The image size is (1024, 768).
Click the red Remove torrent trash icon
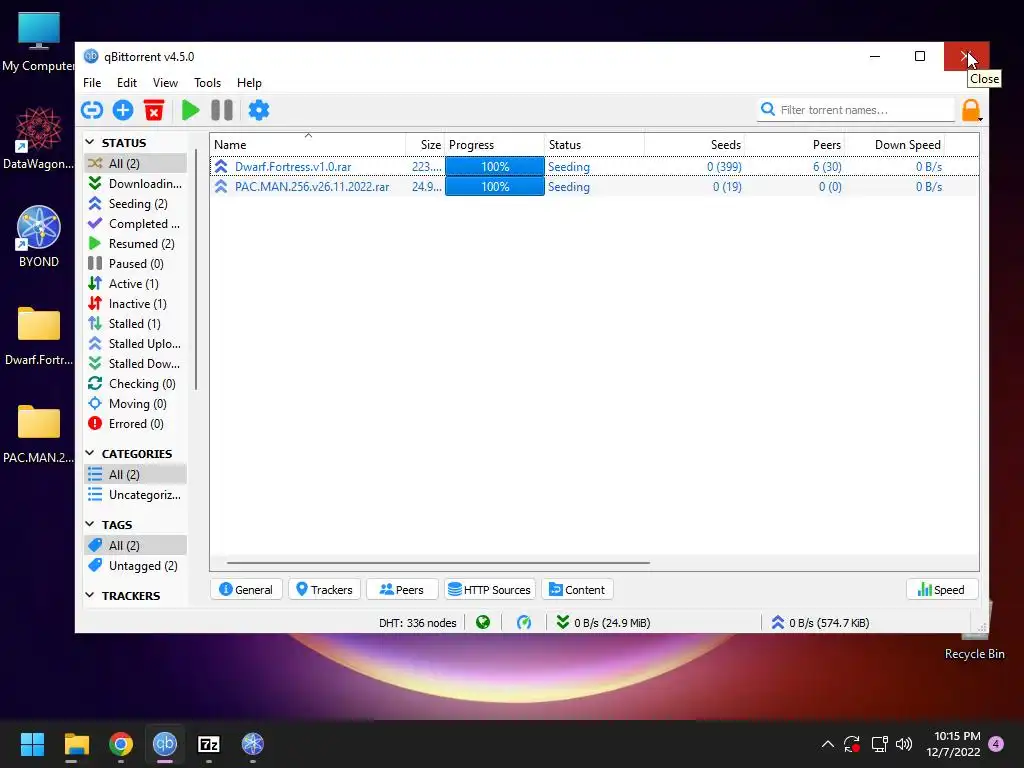(x=154, y=110)
